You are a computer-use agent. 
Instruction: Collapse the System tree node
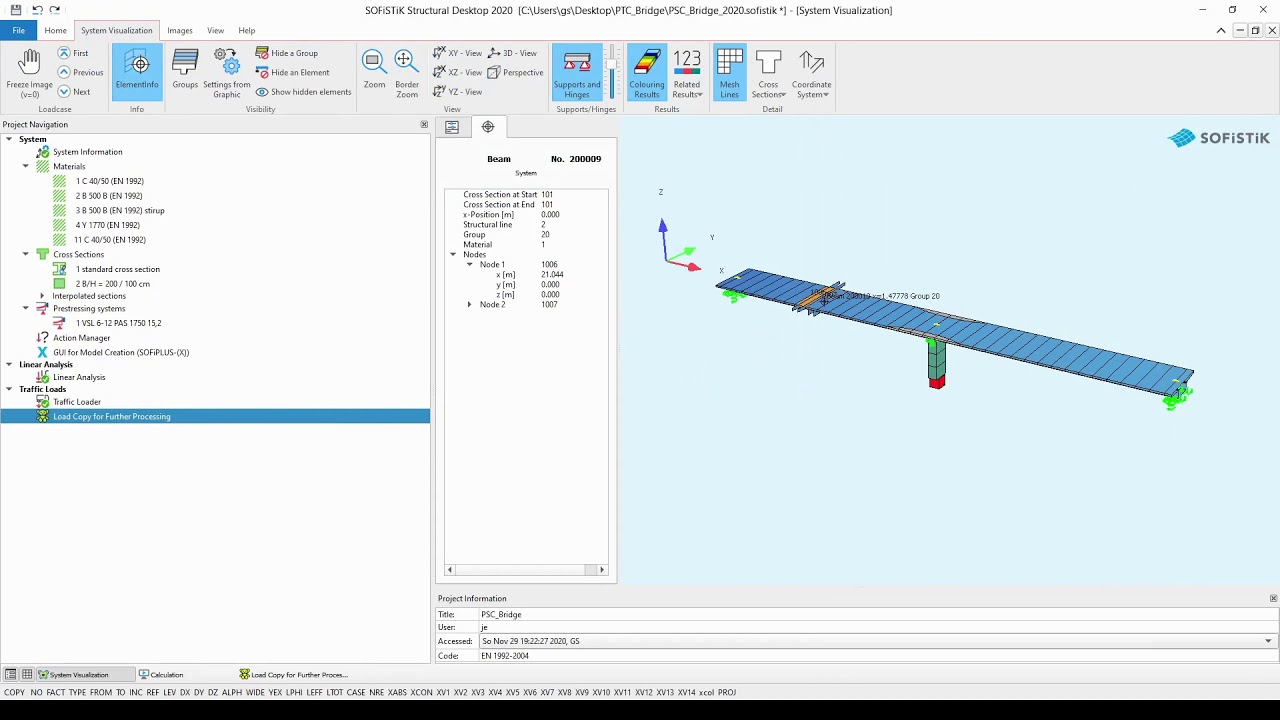pyautogui.click(x=9, y=139)
